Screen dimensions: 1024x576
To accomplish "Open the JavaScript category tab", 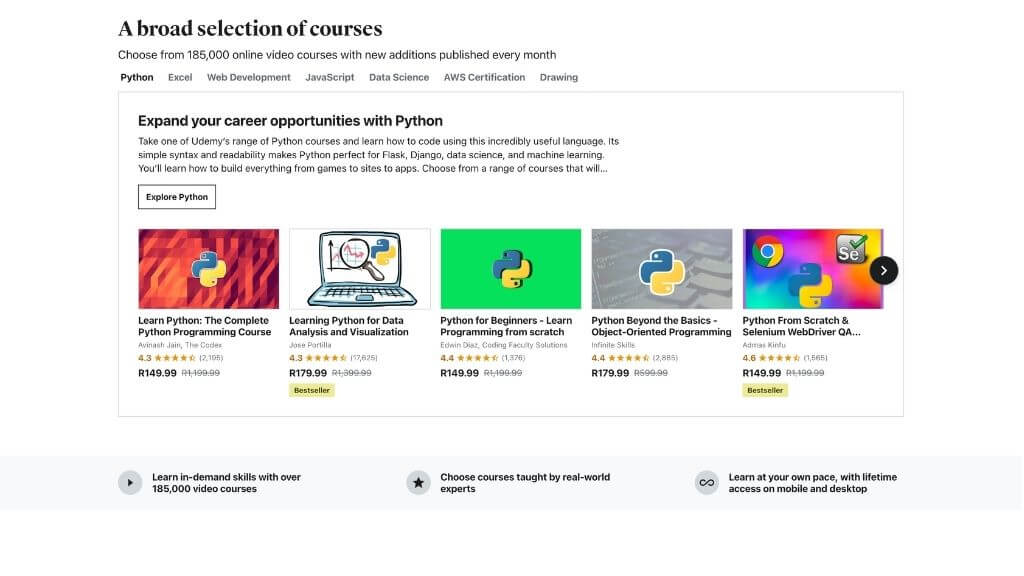I will tap(330, 77).
